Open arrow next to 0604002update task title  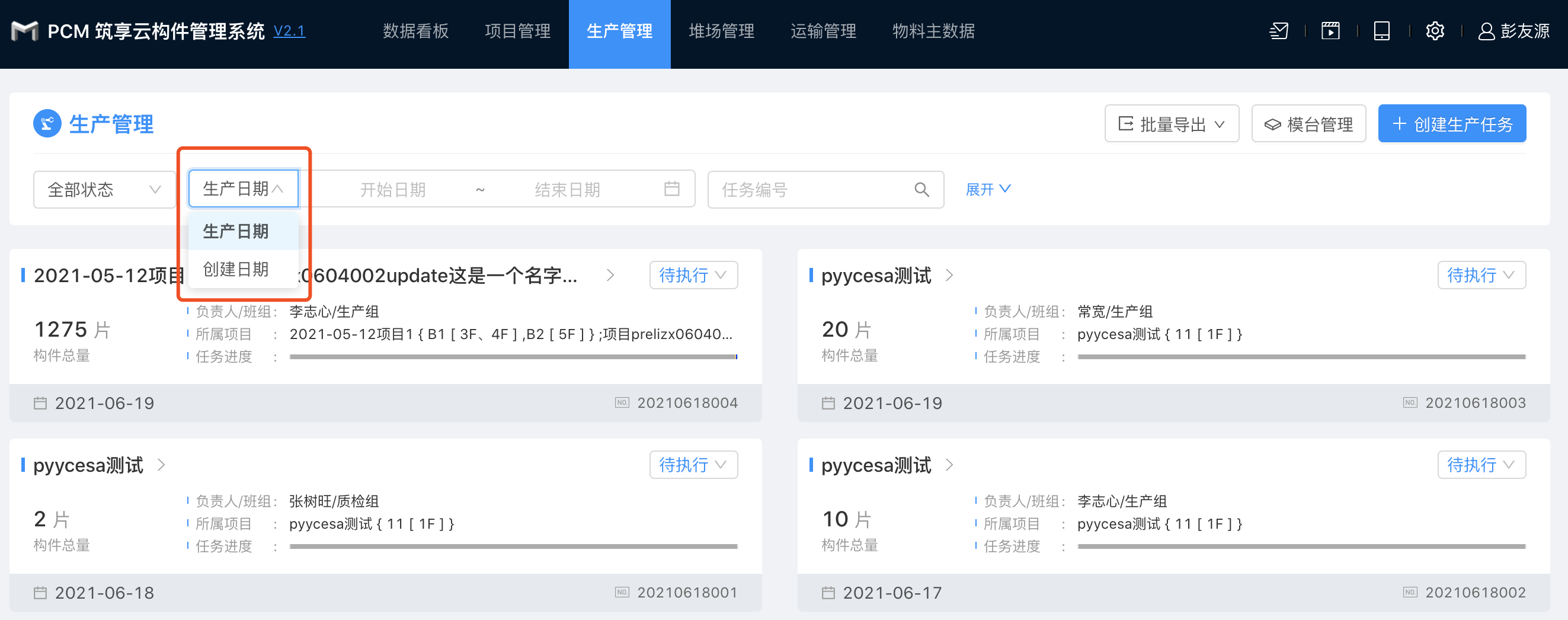pyautogui.click(x=610, y=275)
